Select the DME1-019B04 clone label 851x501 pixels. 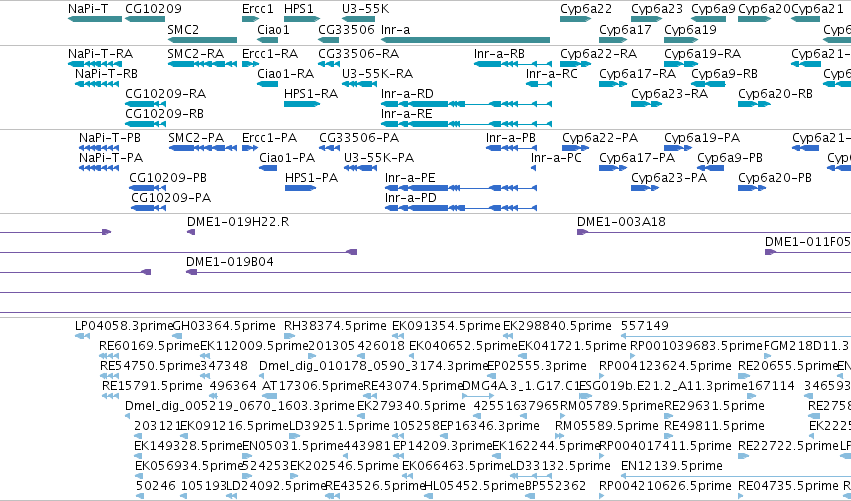(x=230, y=262)
